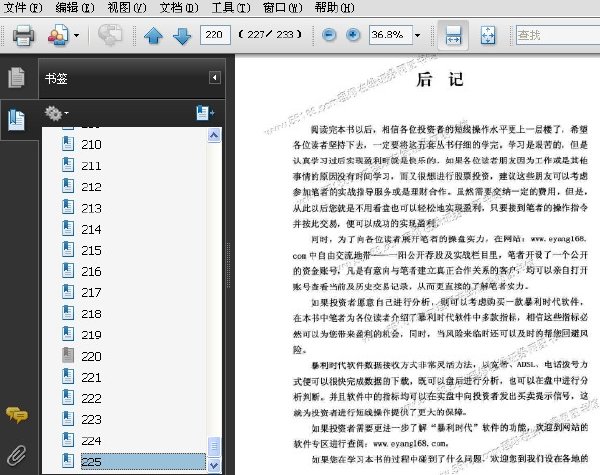Click the bookmark page icon beside 215

[x=68, y=250]
